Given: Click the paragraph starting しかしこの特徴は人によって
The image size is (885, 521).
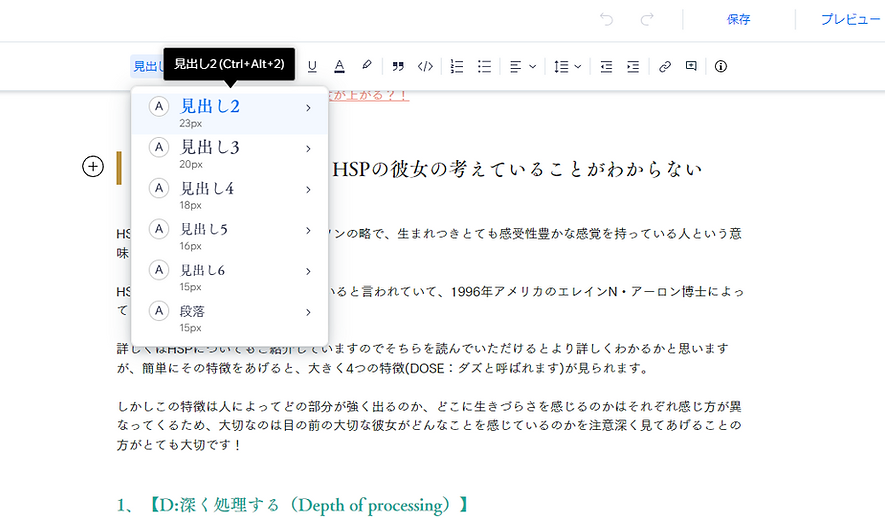Looking at the screenshot, I should tap(429, 426).
